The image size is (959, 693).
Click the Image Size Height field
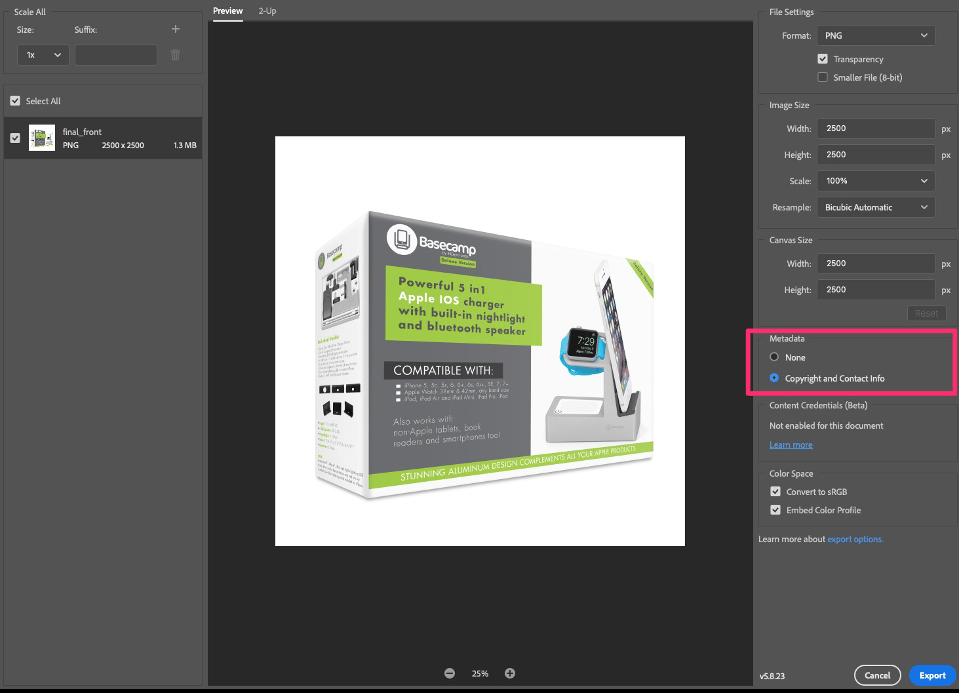click(x=876, y=155)
